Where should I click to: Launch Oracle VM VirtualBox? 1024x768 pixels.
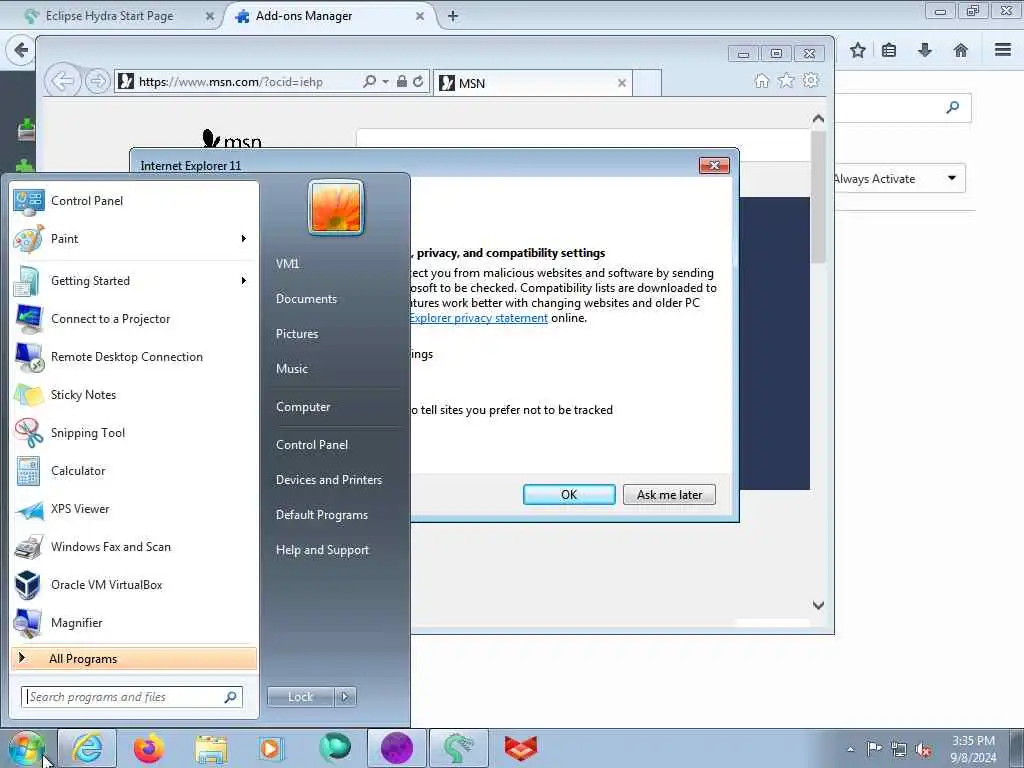click(134, 584)
